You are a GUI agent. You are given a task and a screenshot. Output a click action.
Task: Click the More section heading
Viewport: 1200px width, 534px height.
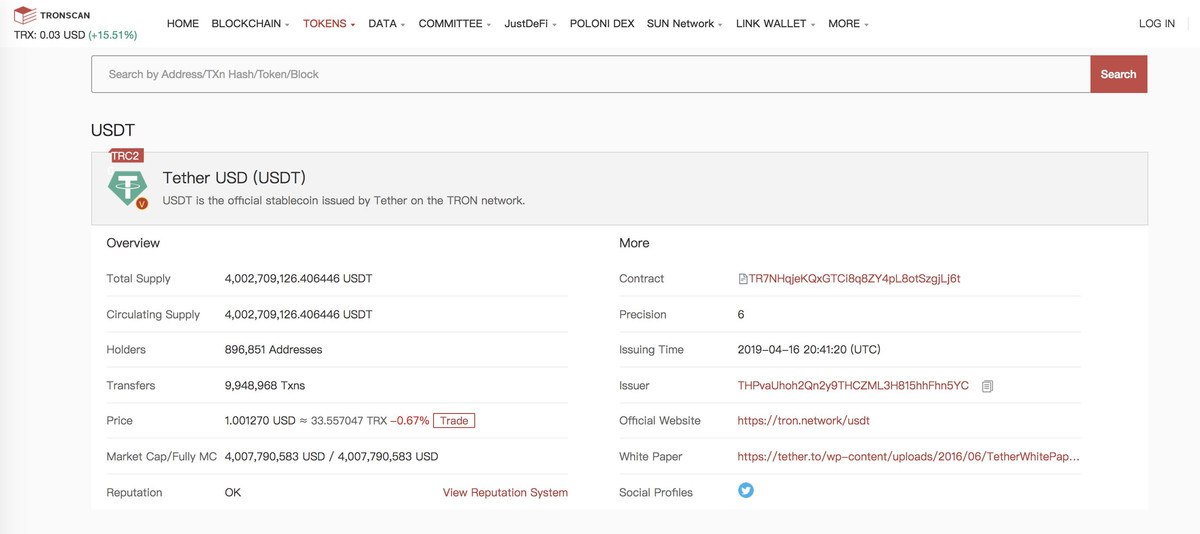pyautogui.click(x=634, y=243)
